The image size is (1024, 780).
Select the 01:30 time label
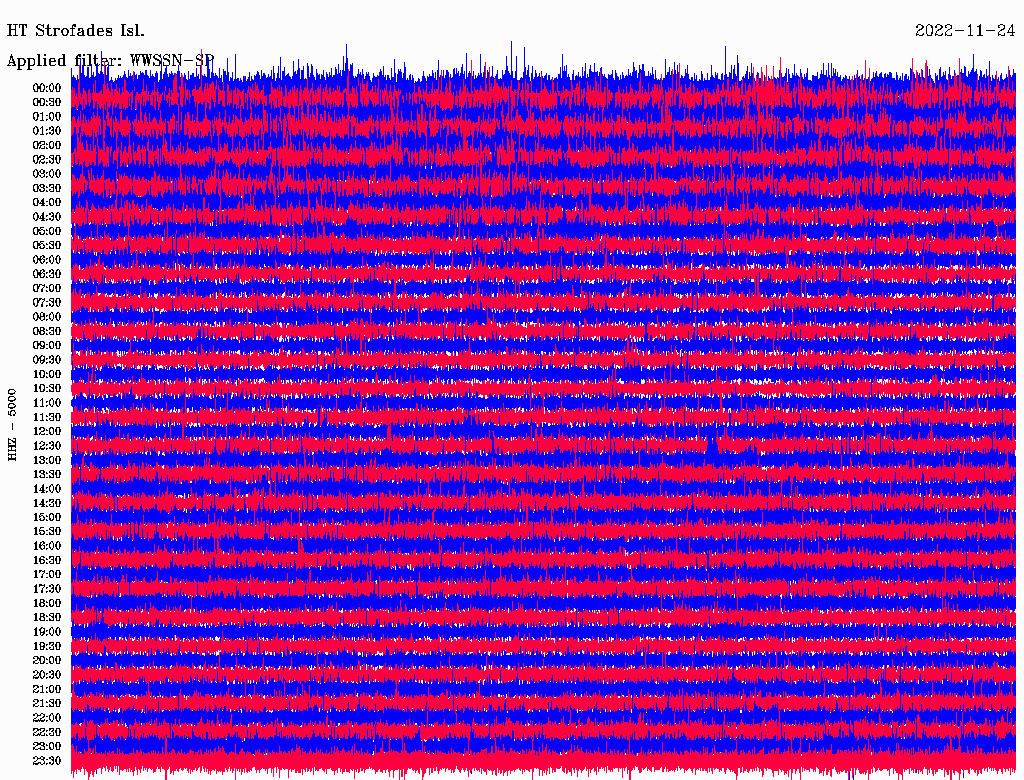click(x=47, y=131)
